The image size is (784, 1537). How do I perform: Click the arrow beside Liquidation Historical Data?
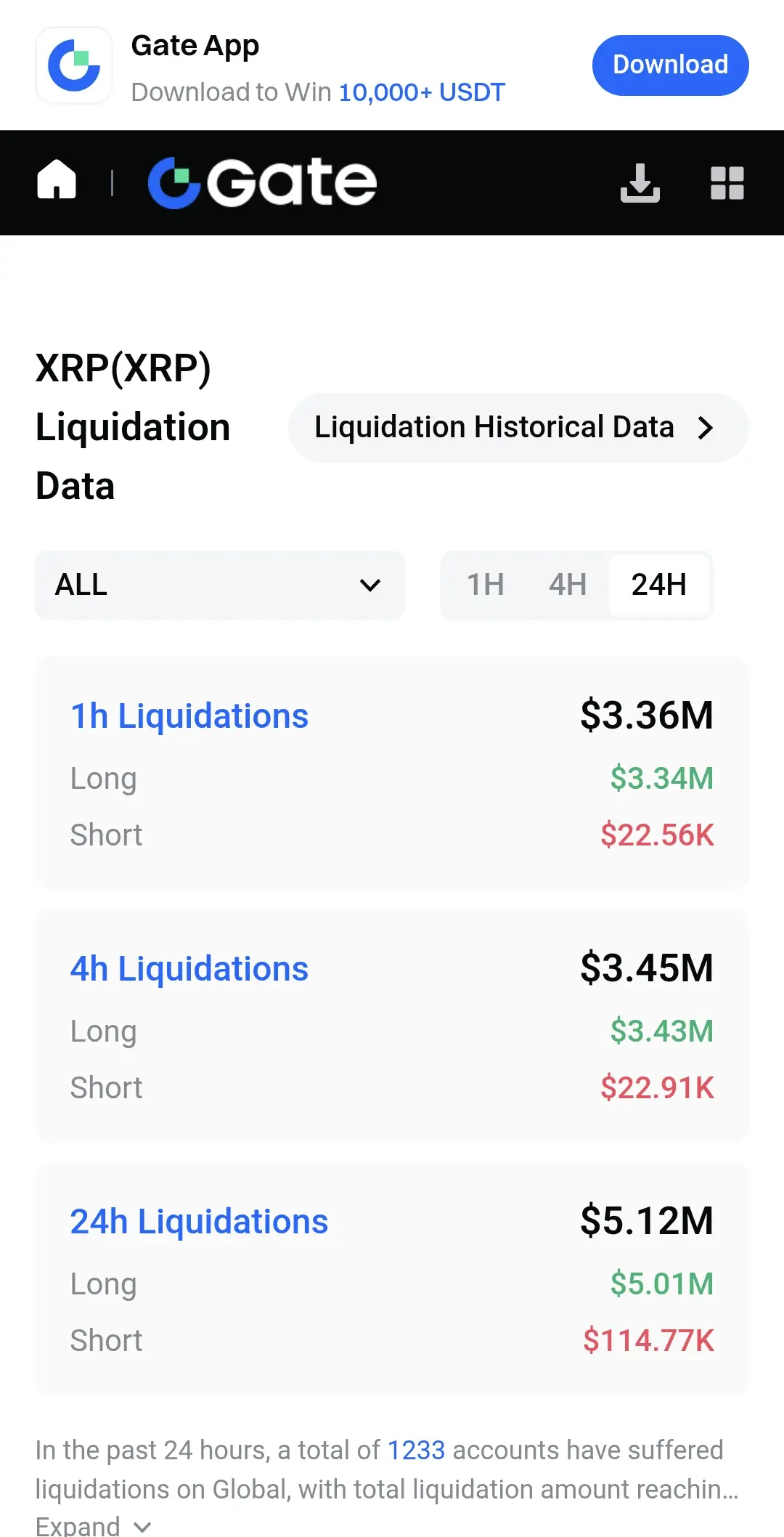pos(705,428)
